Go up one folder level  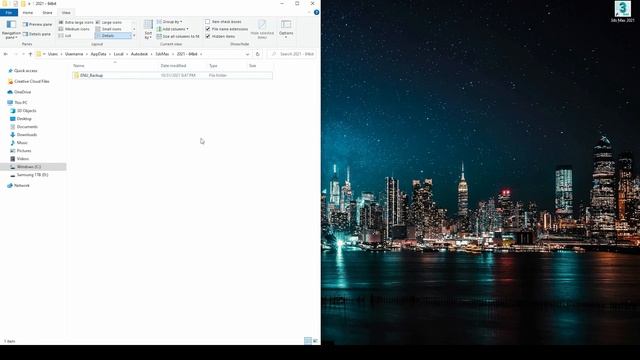(30, 54)
